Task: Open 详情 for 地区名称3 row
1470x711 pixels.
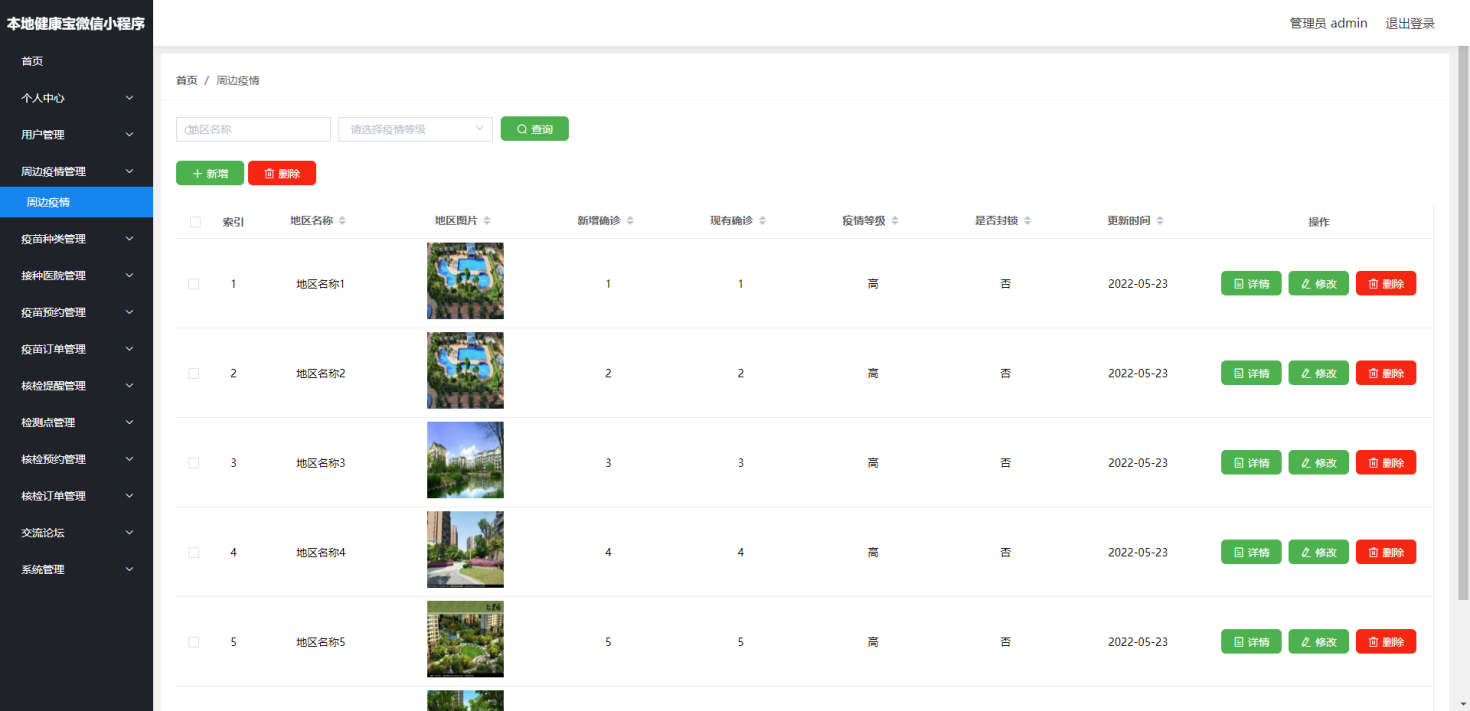Action: [1251, 463]
